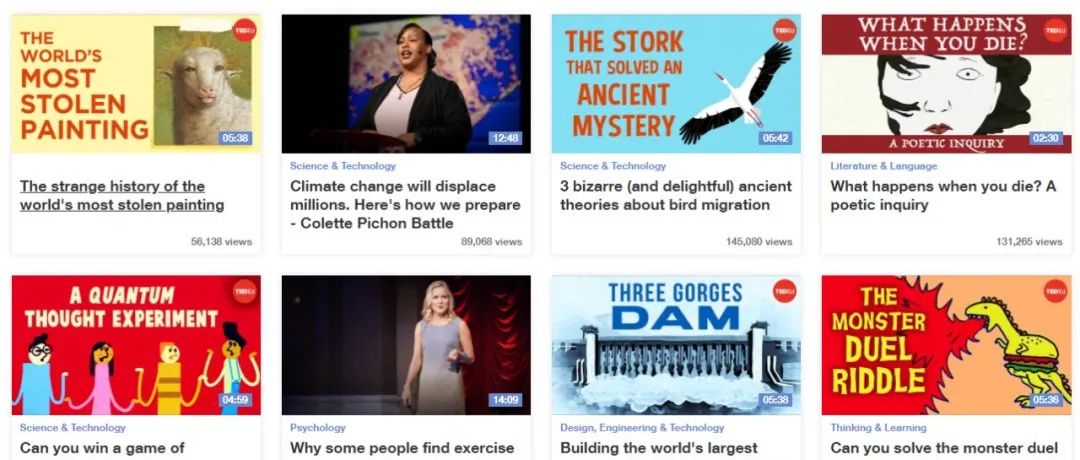Click TED-Ed badge on Three Gorges Dam thumbnail
Viewport: 1080px width, 460px height.
click(785, 291)
